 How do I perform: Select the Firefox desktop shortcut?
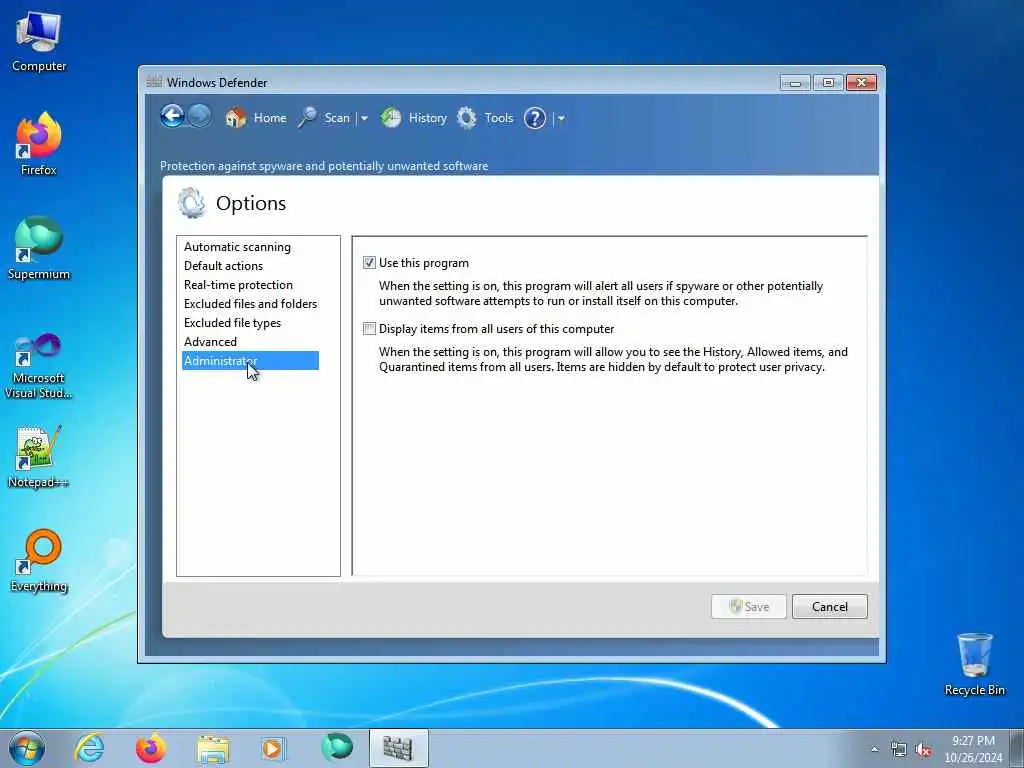39,144
